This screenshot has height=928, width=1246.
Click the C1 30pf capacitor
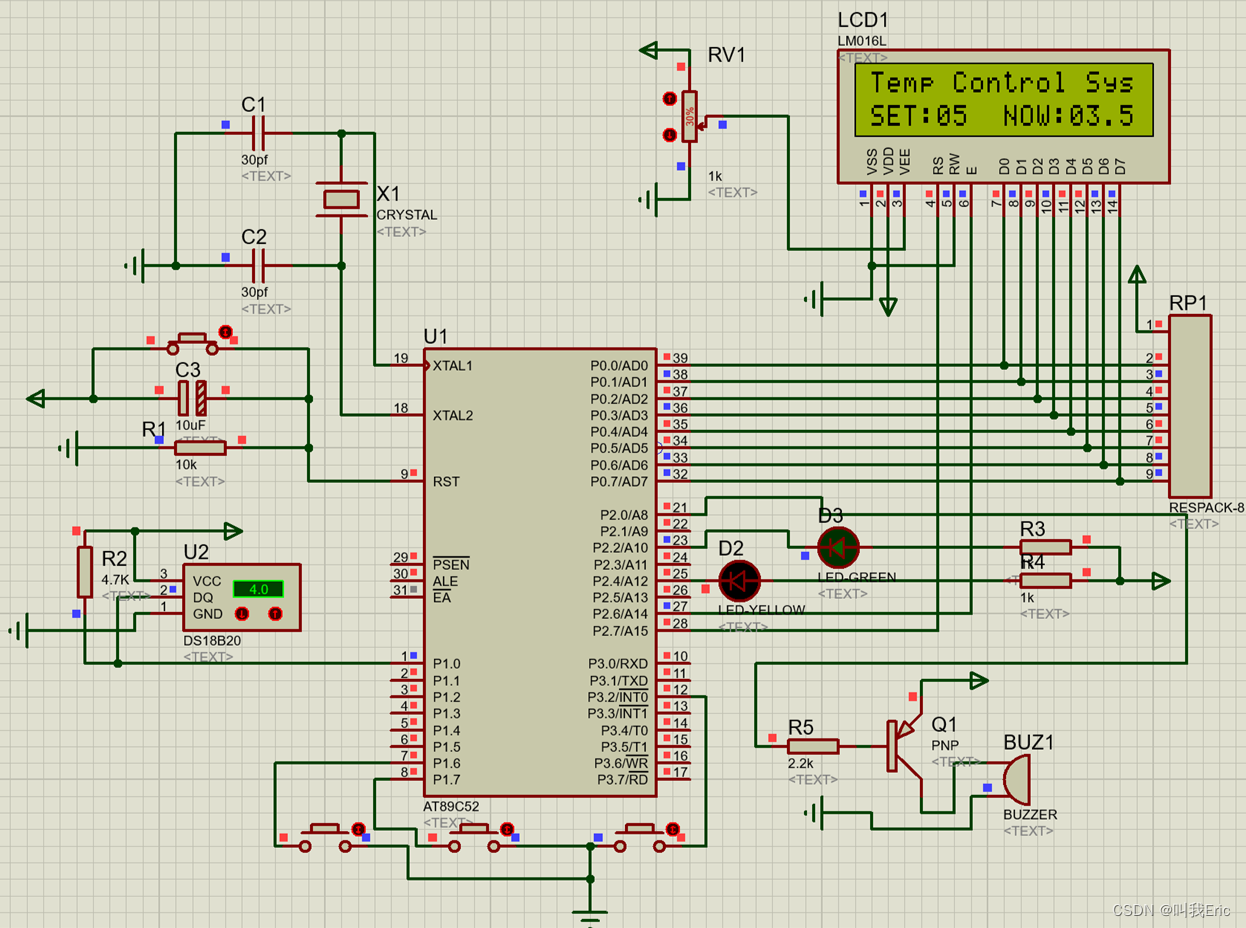[x=256, y=132]
